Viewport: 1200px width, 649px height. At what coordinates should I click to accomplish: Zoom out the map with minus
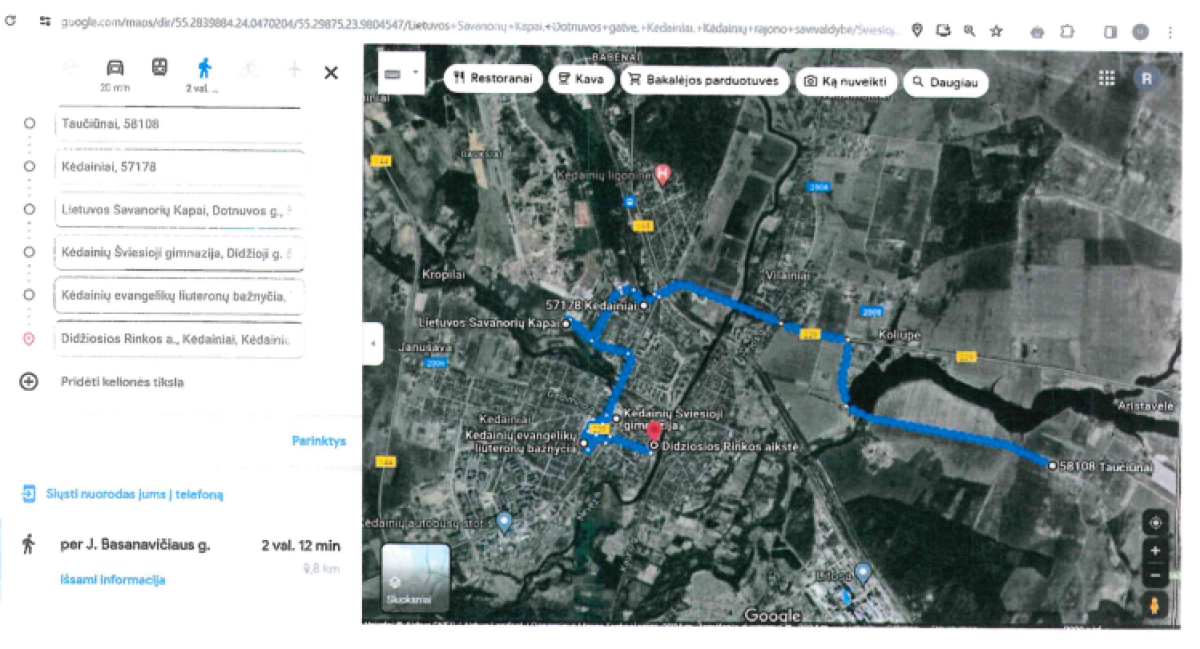[1155, 575]
